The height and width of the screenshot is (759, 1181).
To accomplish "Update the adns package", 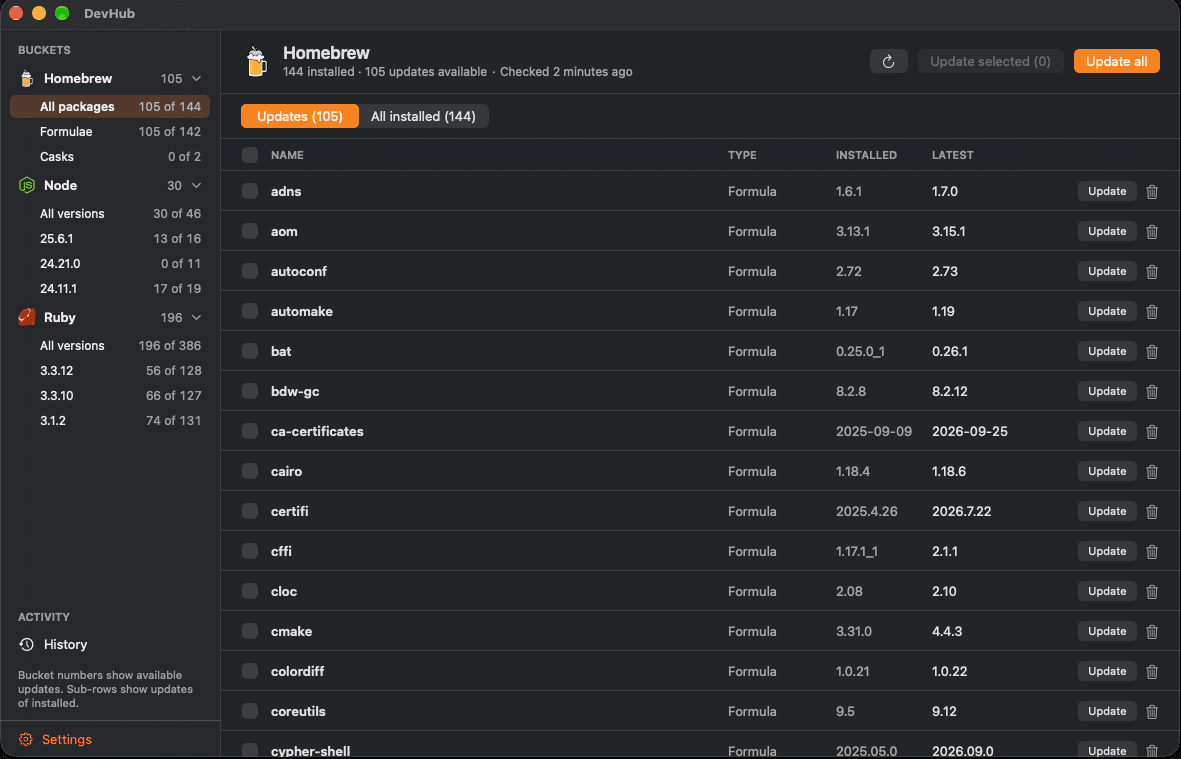I will (x=1106, y=191).
